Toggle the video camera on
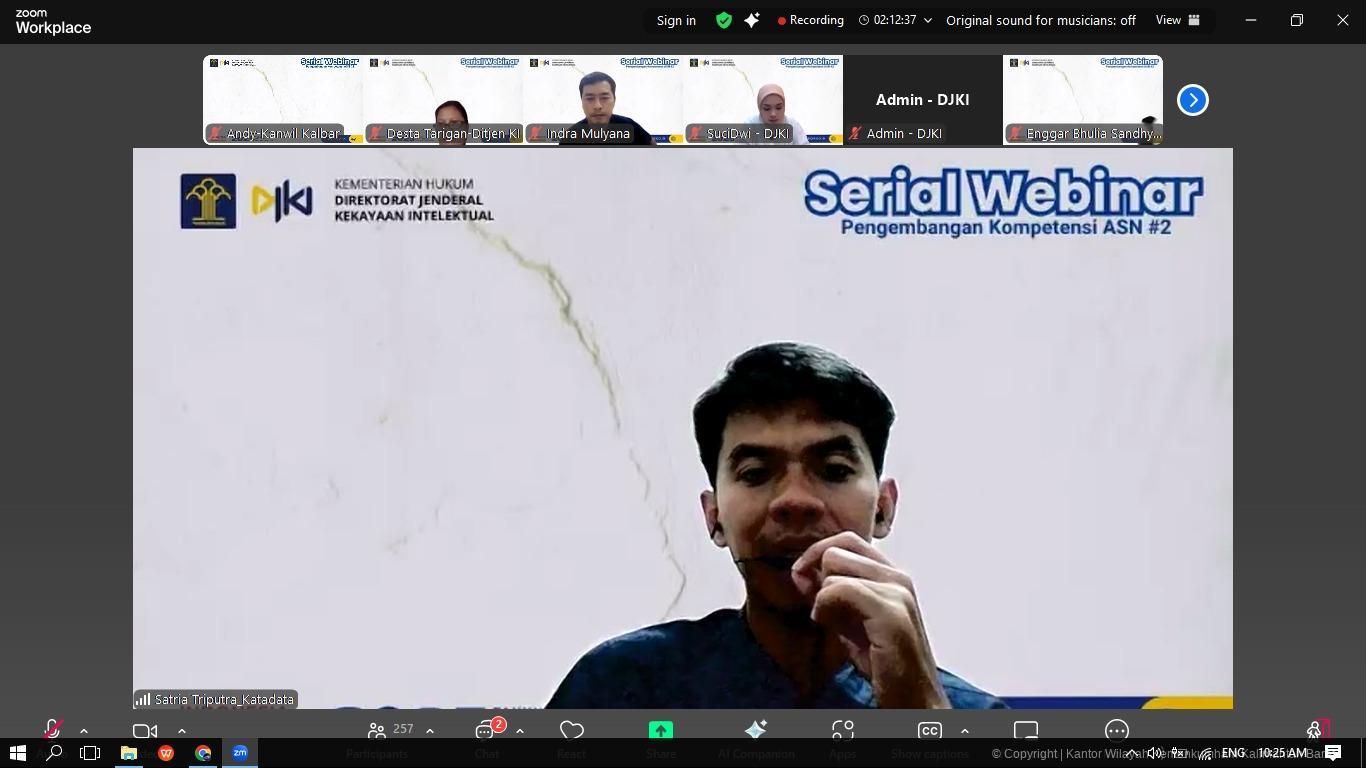Viewport: 1366px width, 768px height. (x=145, y=730)
